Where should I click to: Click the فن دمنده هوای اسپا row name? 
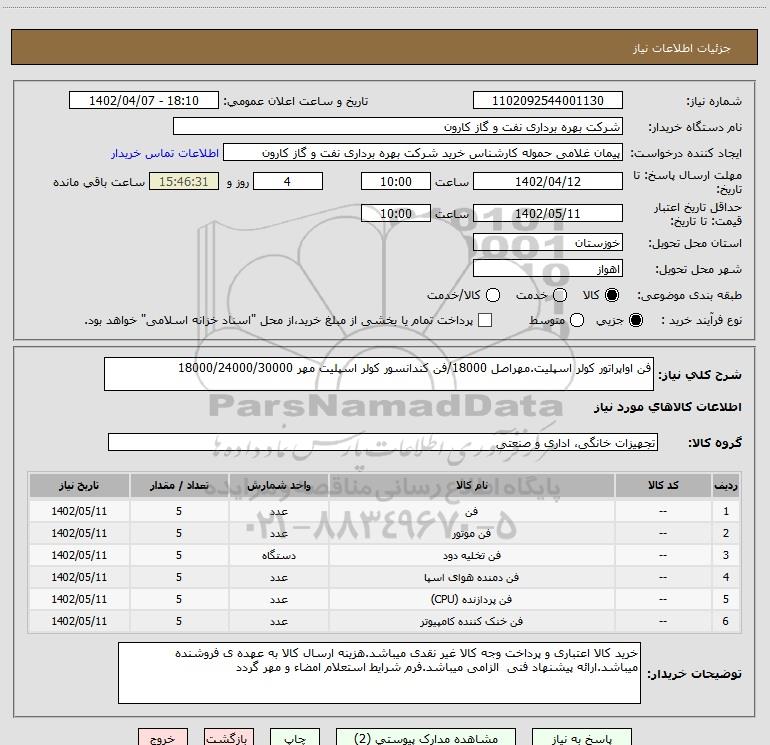(x=471, y=578)
